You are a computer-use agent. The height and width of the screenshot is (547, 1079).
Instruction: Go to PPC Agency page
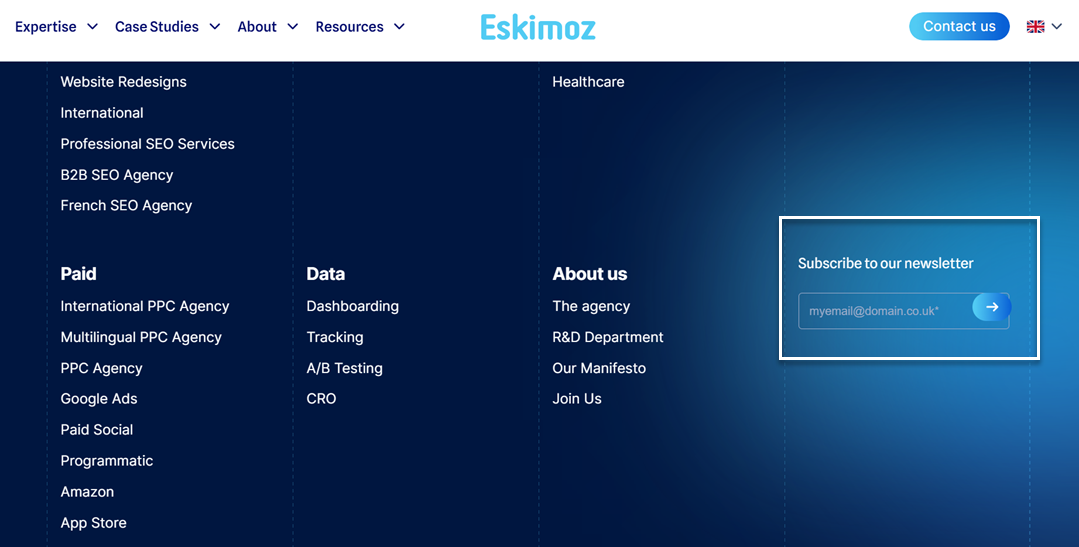pyautogui.click(x=101, y=368)
